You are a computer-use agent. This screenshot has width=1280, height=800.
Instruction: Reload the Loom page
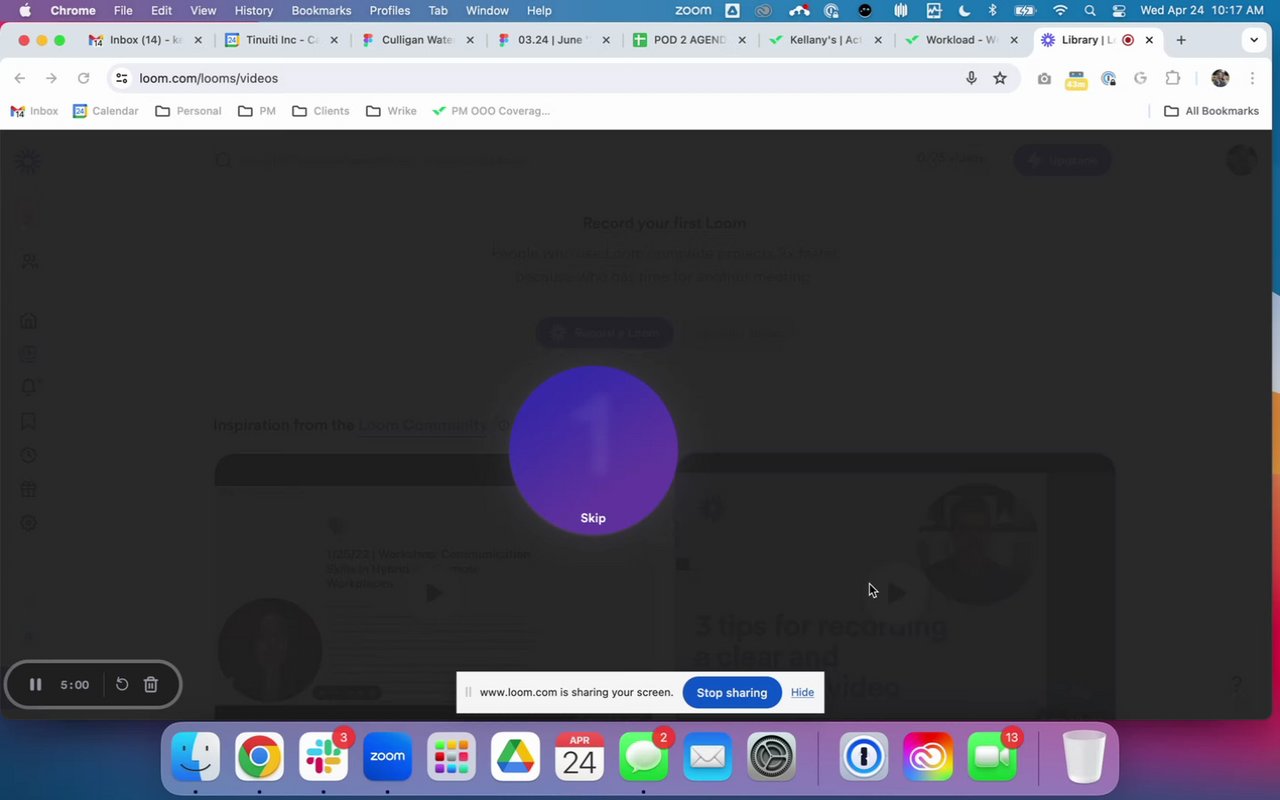(84, 78)
